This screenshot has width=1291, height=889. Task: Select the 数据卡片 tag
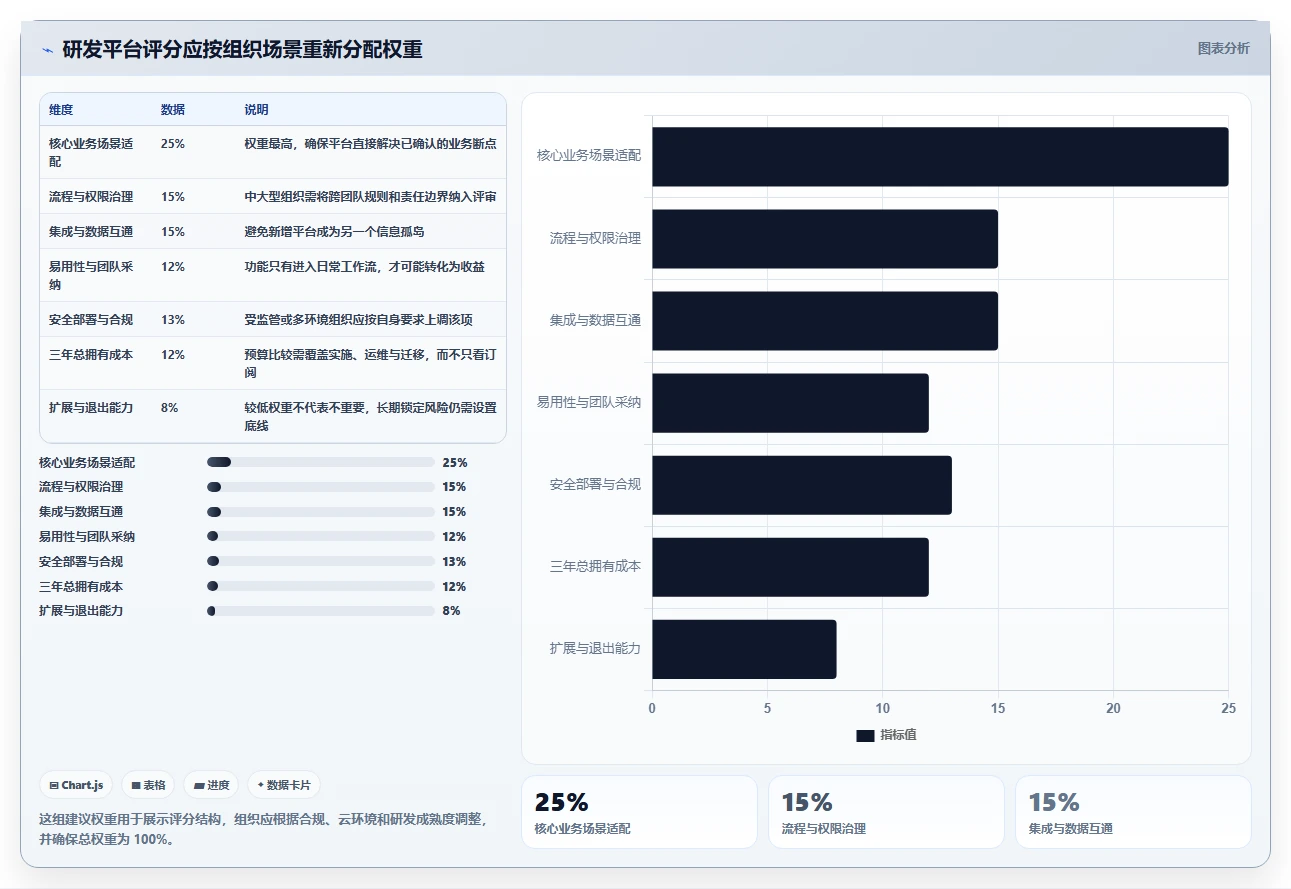coord(284,785)
